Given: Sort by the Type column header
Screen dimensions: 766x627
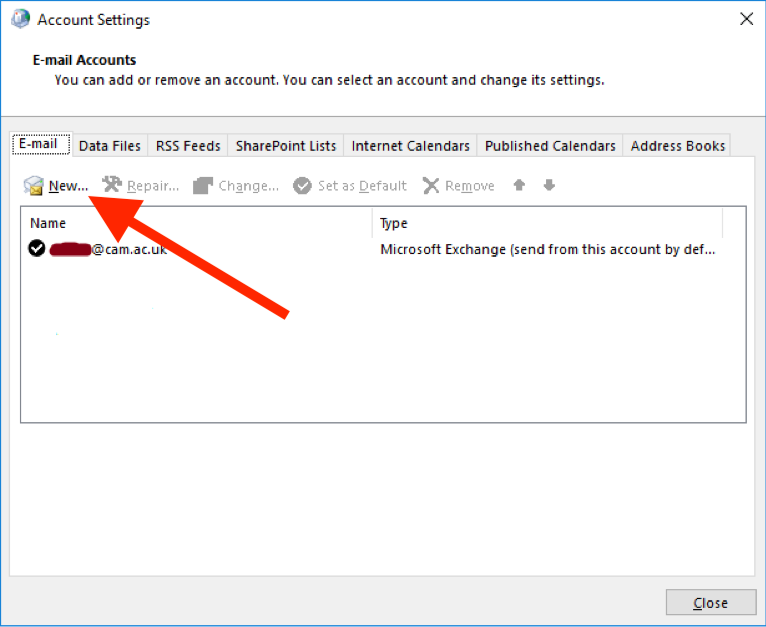Looking at the screenshot, I should coord(547,223).
